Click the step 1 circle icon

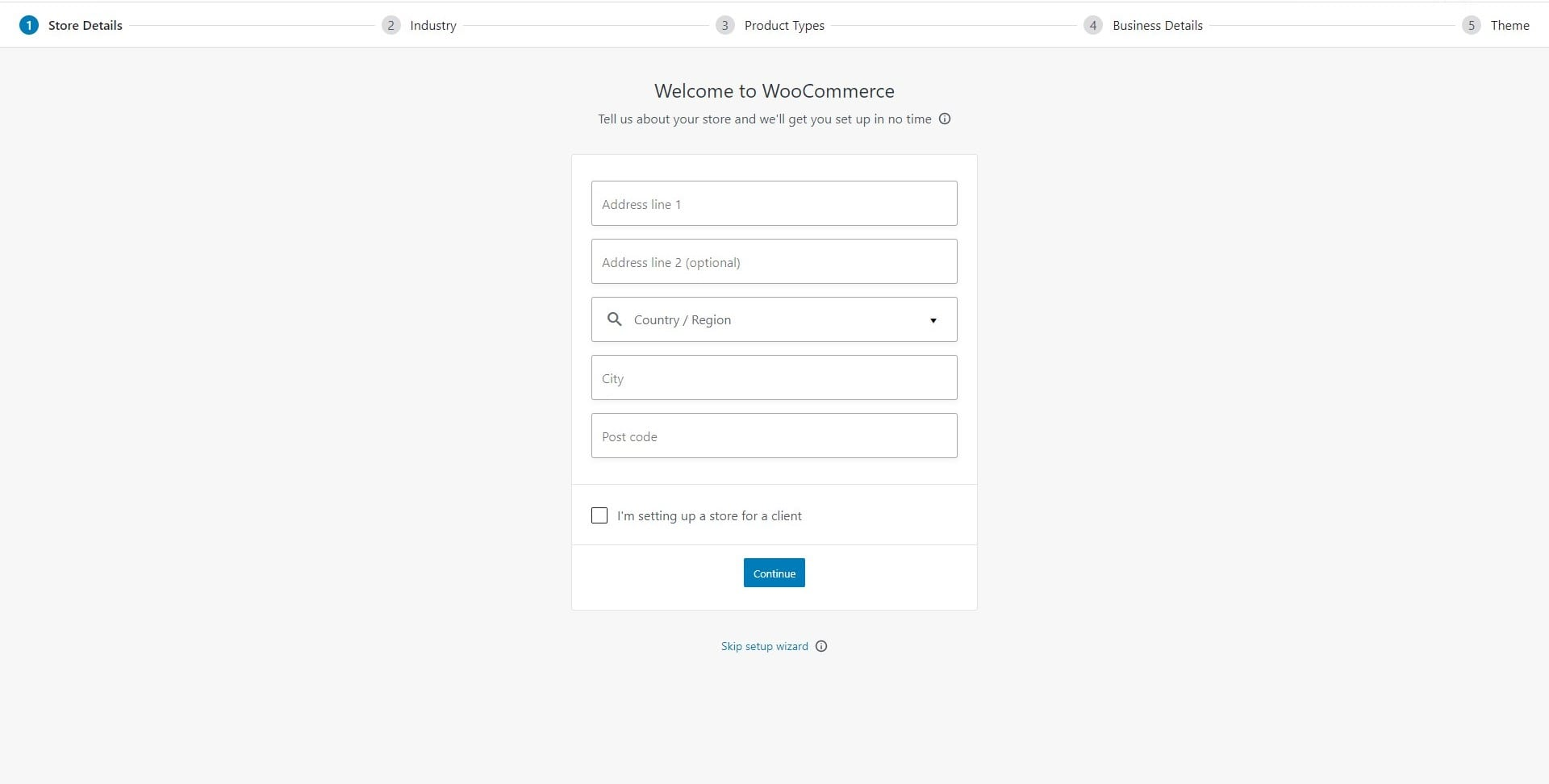click(x=29, y=25)
